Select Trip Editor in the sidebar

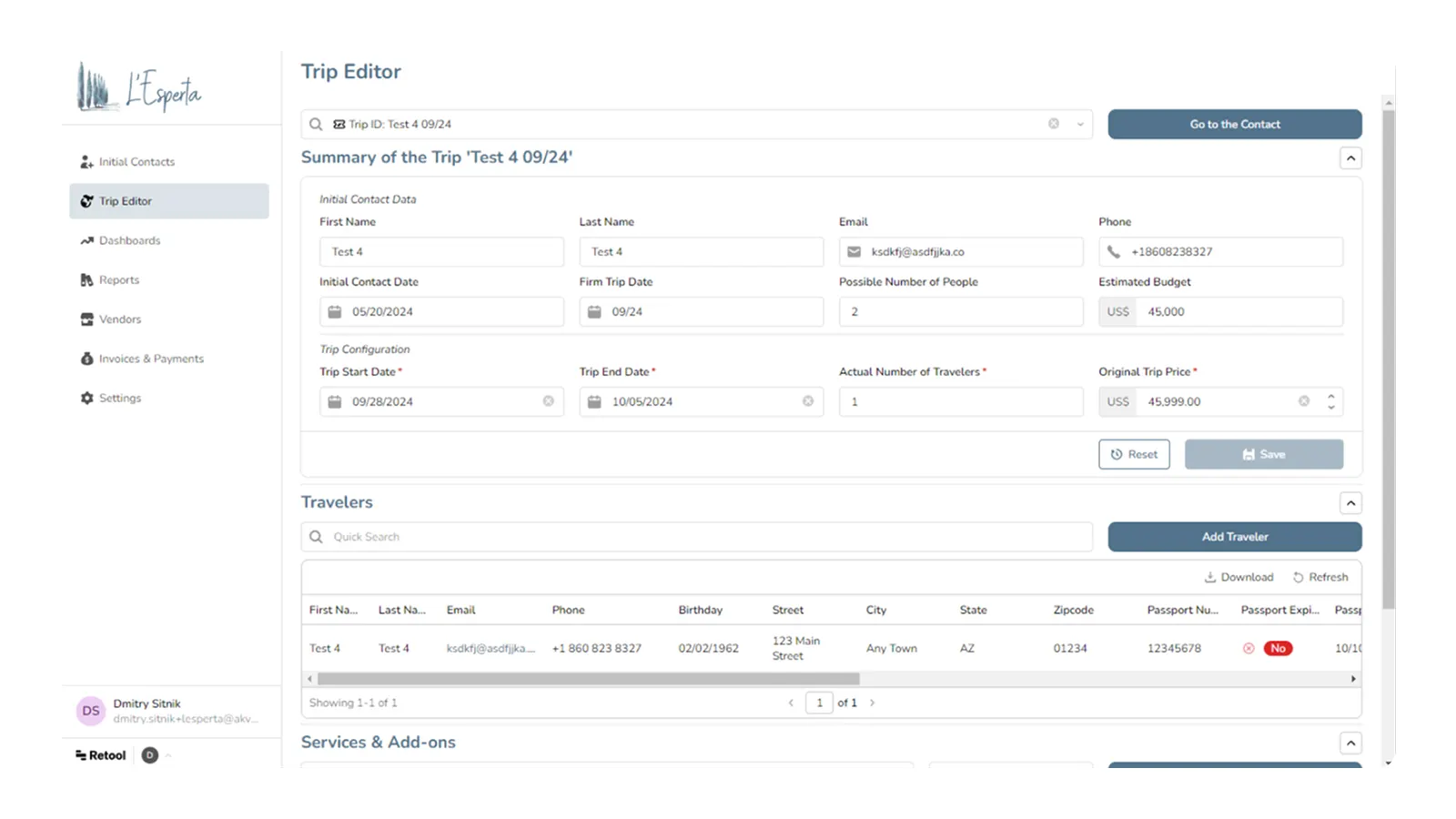[x=169, y=201]
